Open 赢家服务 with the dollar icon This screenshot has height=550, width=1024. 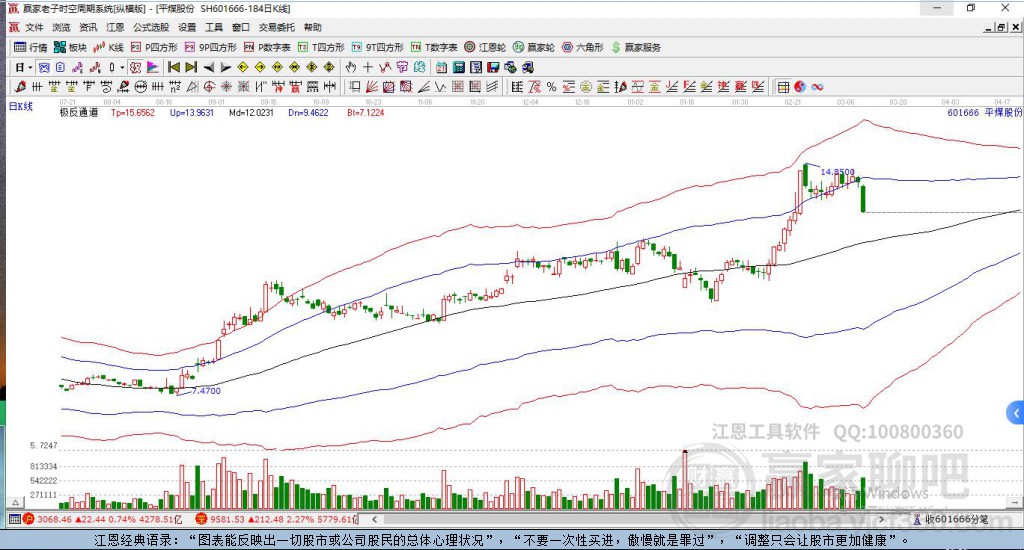(x=637, y=47)
